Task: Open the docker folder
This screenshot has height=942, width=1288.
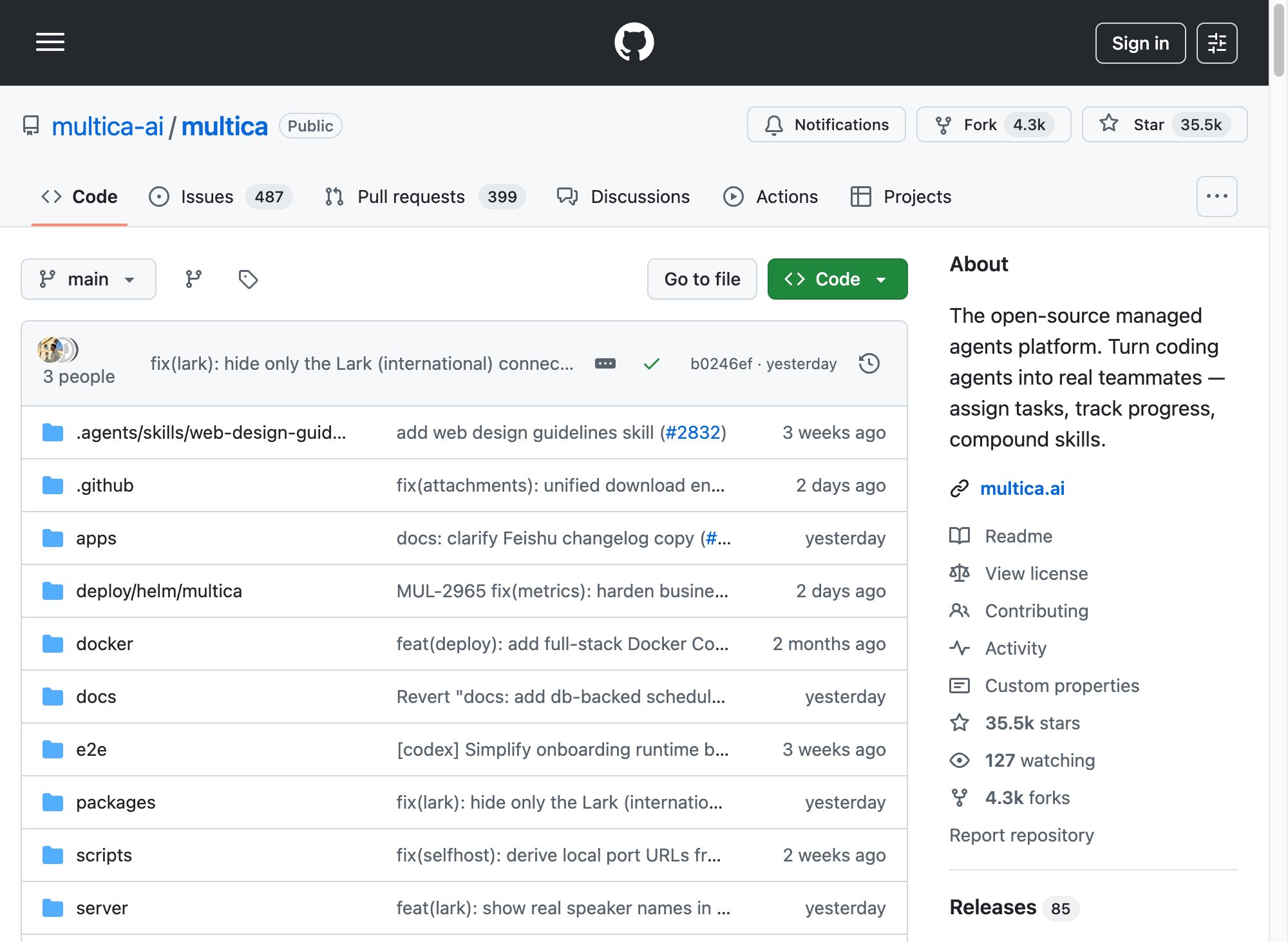Action: pyautogui.click(x=104, y=644)
